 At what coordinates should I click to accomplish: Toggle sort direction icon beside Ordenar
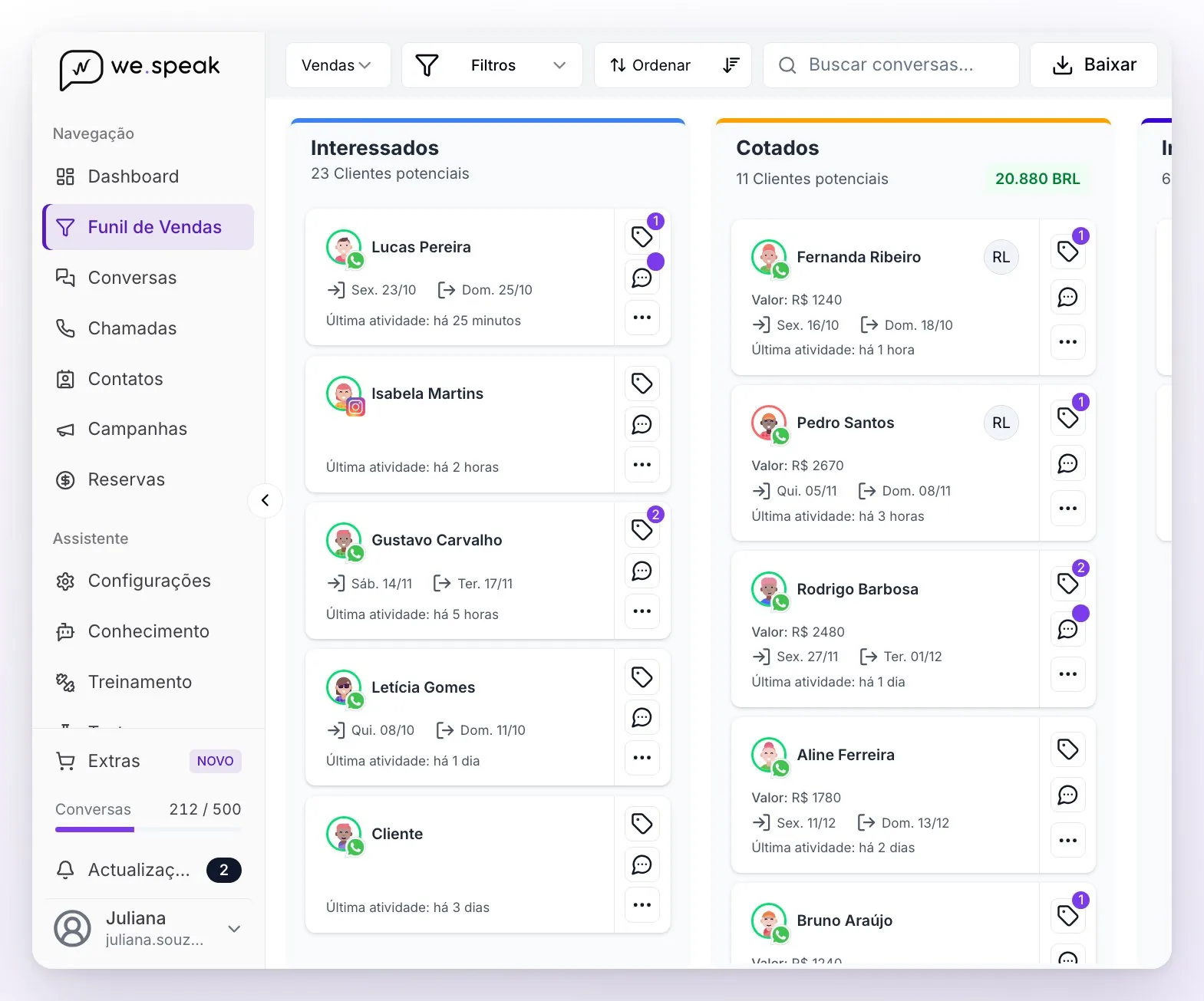pos(731,65)
